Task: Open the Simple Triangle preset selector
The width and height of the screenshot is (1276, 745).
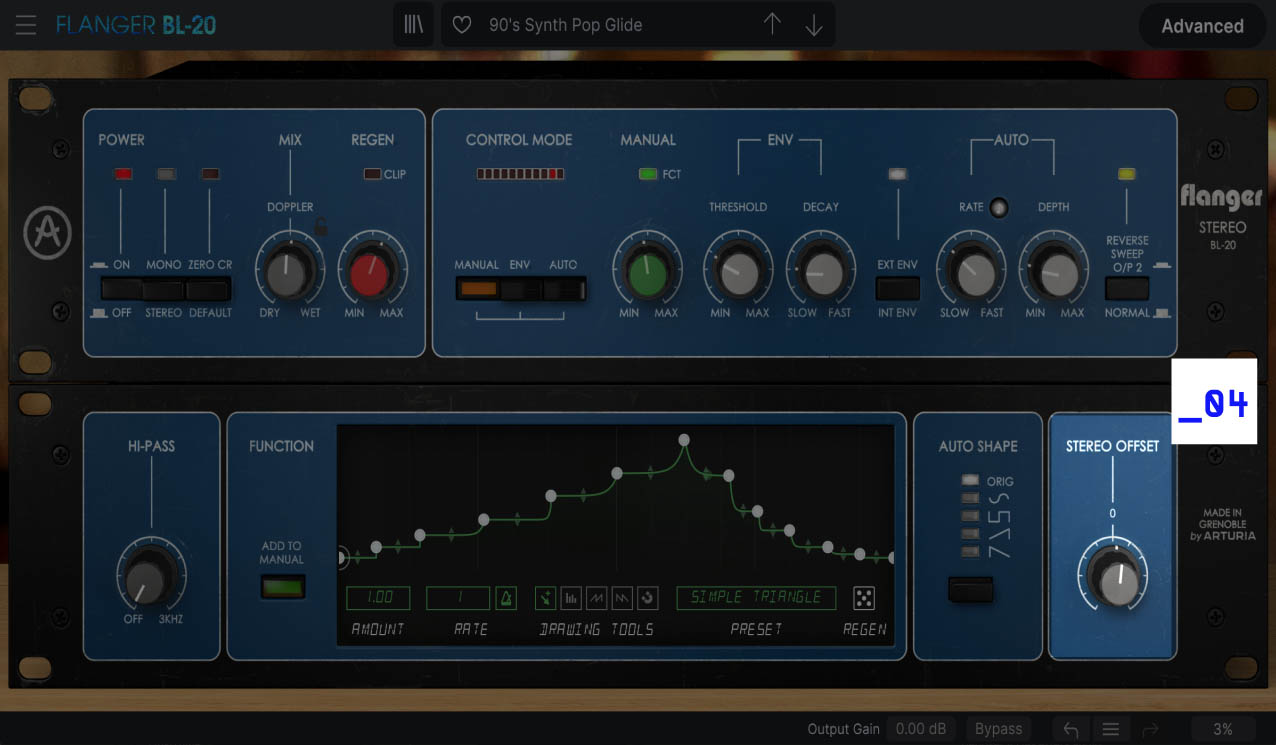Action: 756,597
